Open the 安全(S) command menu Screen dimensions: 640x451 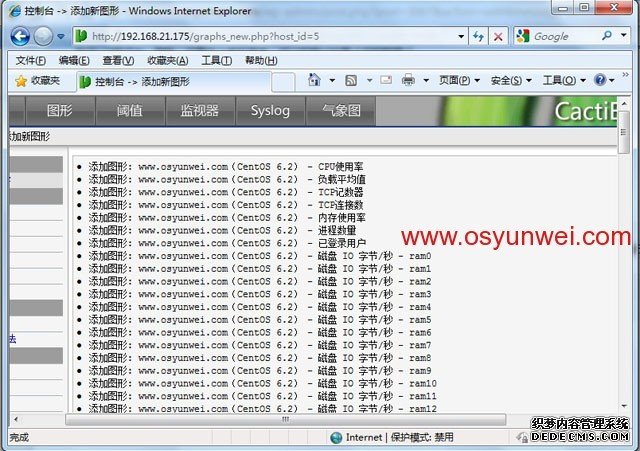click(511, 80)
